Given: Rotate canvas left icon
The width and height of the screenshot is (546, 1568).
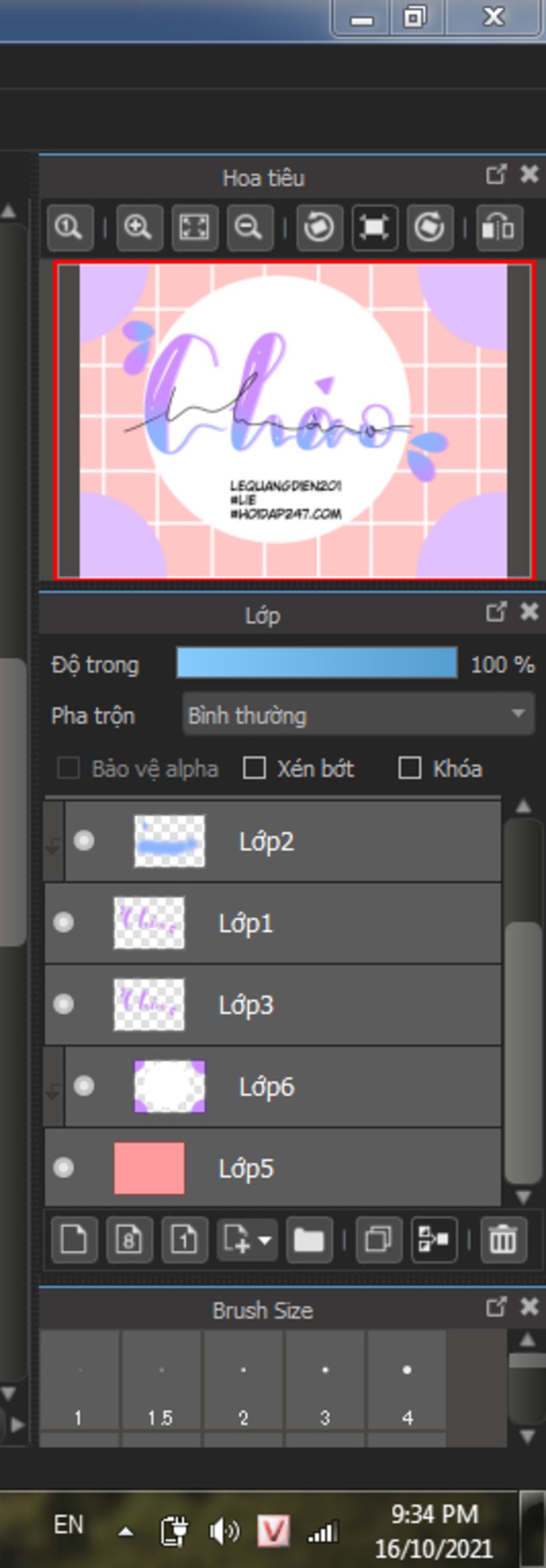Looking at the screenshot, I should coord(319,228).
